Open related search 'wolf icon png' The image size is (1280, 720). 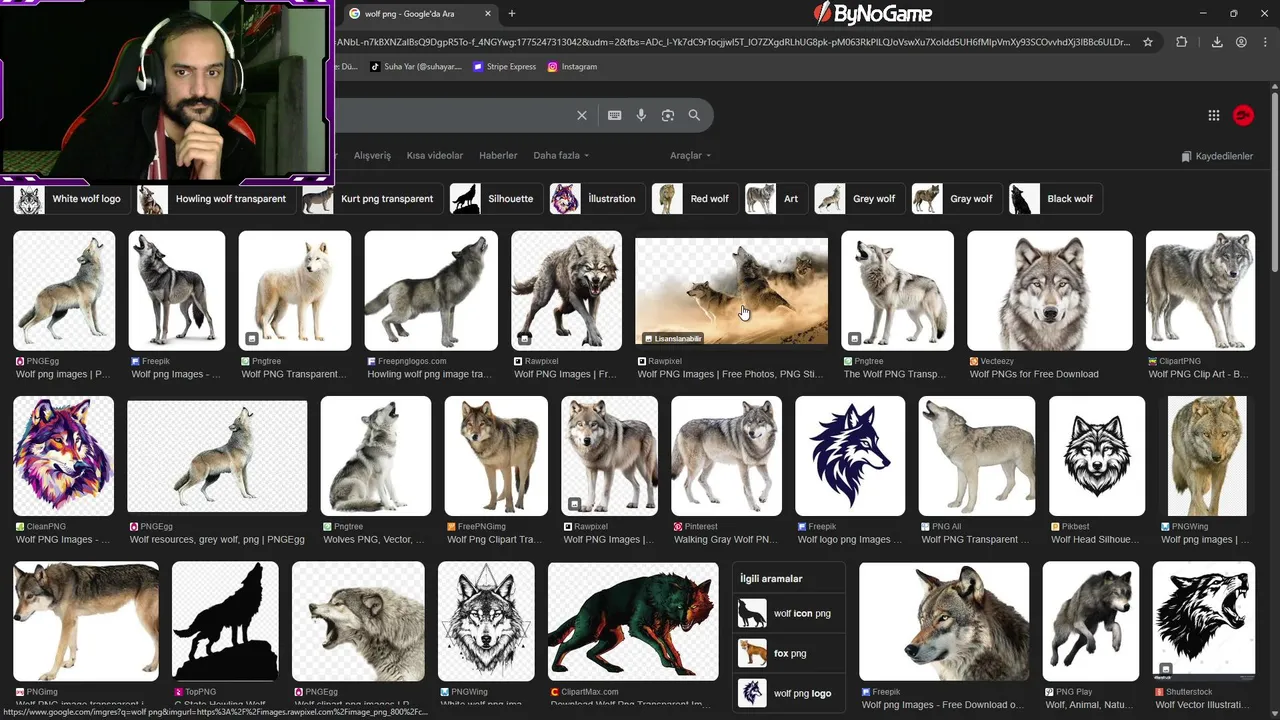tap(789, 614)
